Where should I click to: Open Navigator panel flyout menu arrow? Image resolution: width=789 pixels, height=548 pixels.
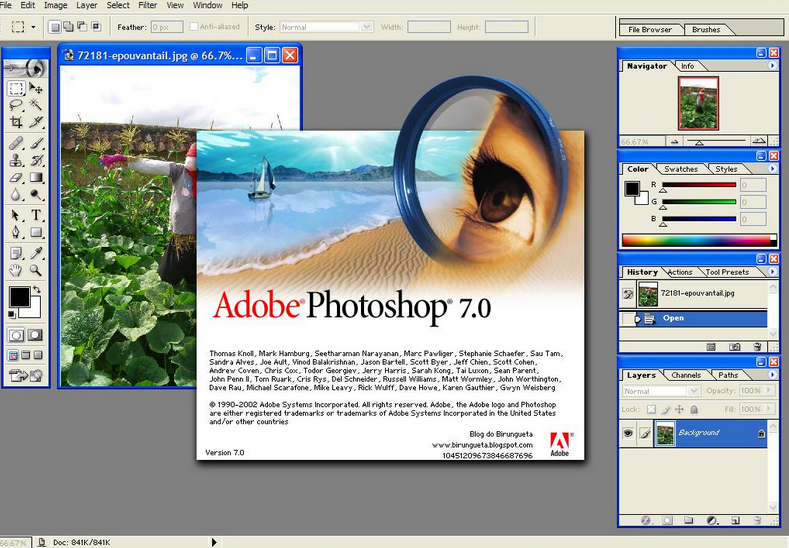coord(772,65)
